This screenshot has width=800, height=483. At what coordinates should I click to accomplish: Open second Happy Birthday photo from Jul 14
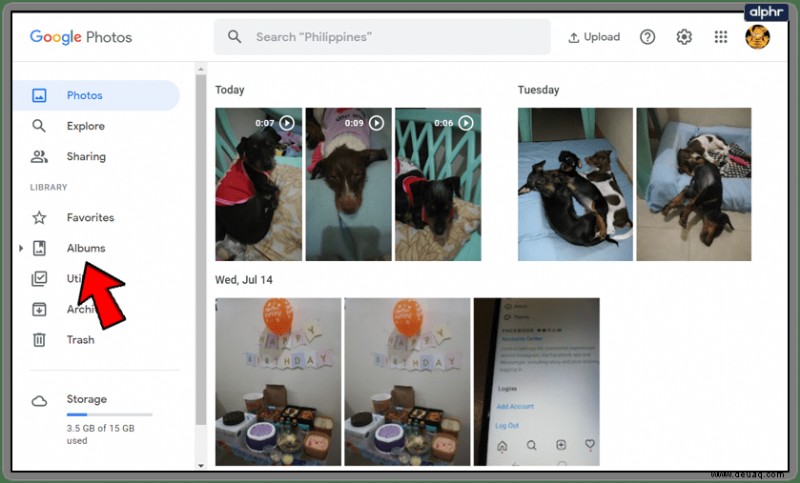(407, 382)
